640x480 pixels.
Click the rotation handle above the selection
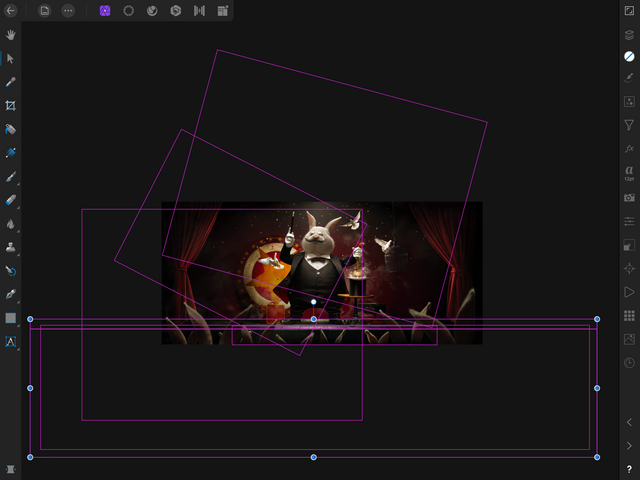(313, 302)
